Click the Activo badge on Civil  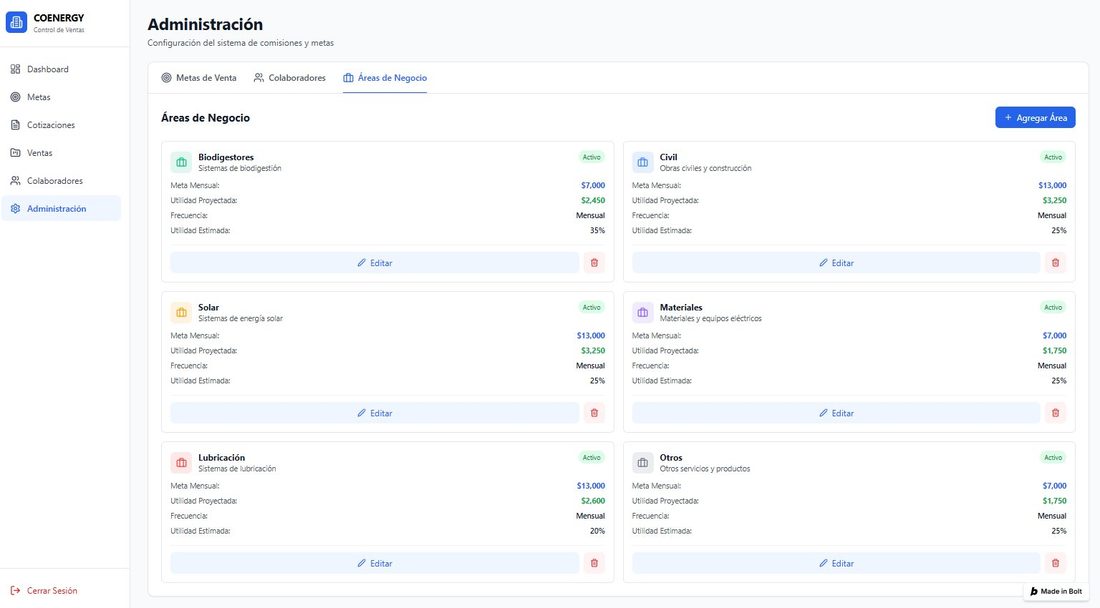click(x=1053, y=157)
